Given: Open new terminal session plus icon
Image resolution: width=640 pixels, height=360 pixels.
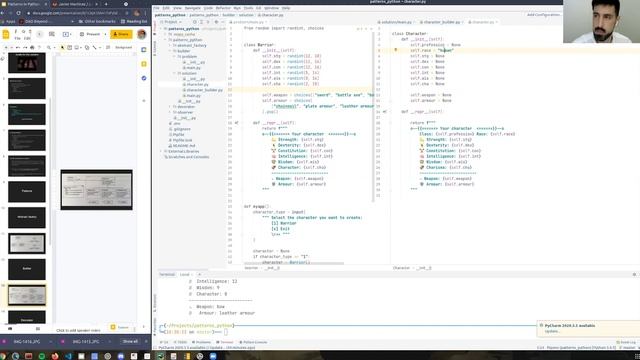Looking at the screenshot, I should coord(199,274).
